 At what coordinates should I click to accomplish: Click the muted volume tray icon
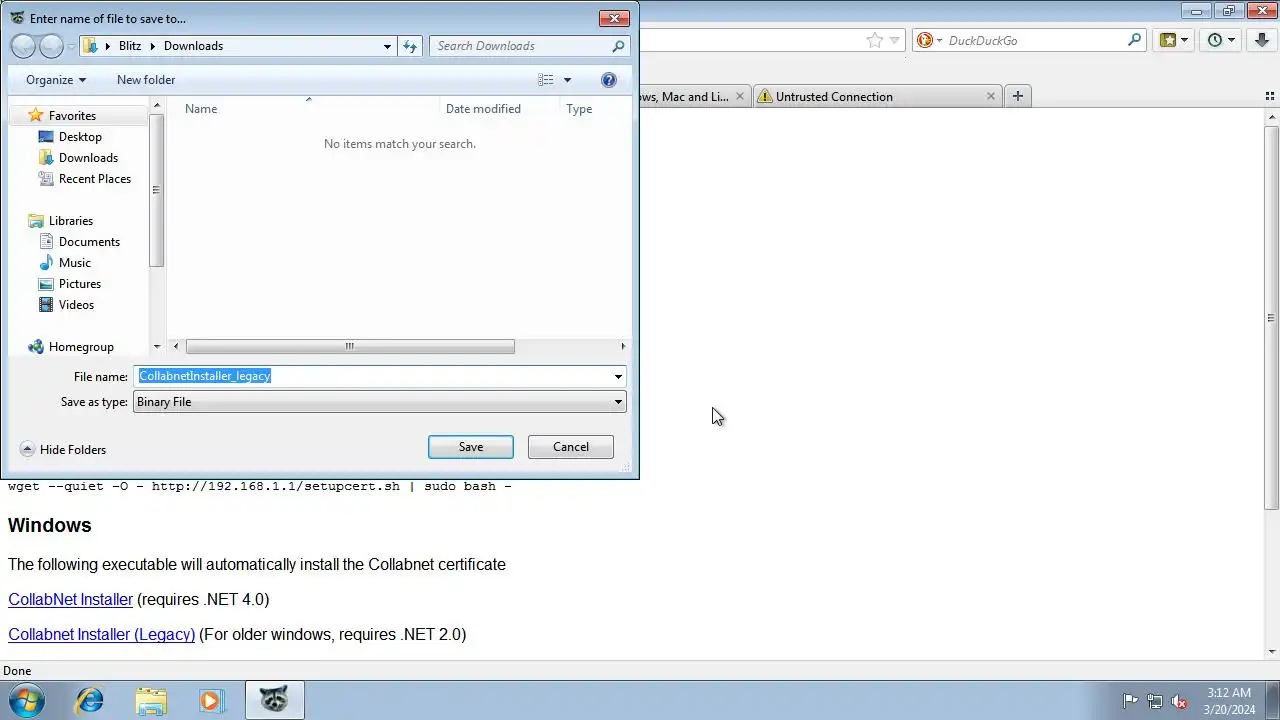click(x=1179, y=701)
